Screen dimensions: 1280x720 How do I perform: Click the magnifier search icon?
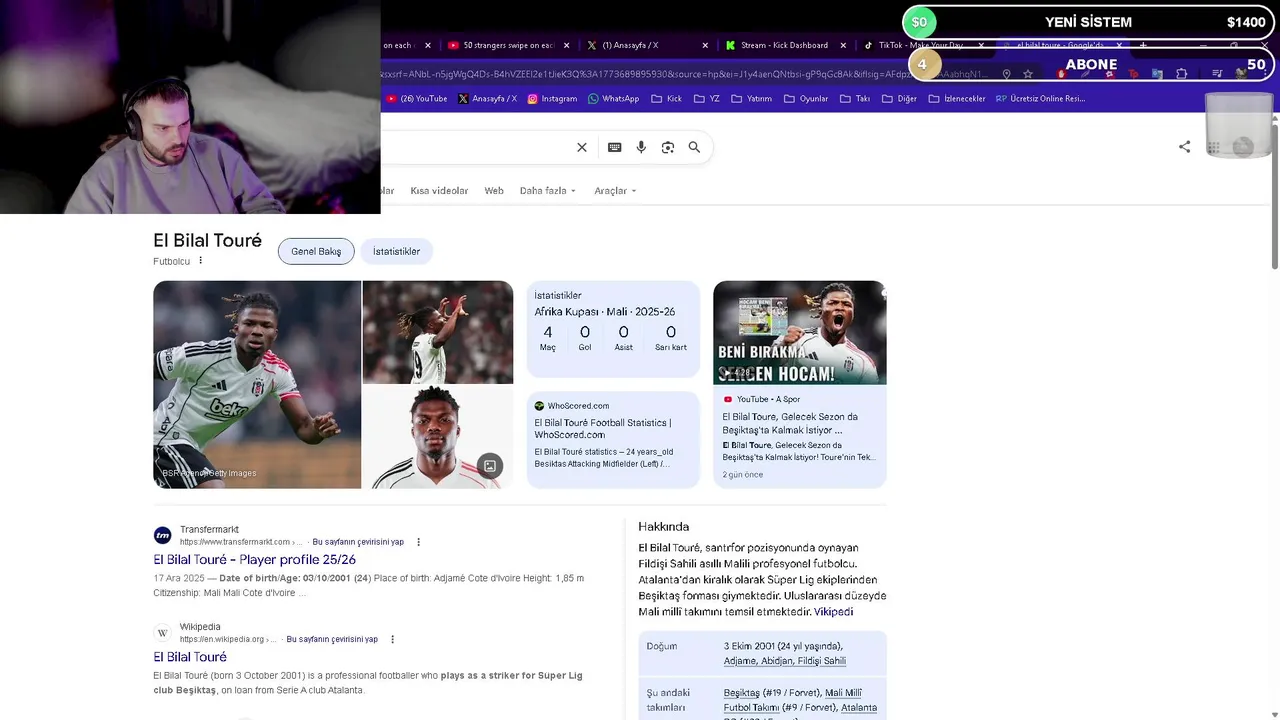[x=694, y=147]
